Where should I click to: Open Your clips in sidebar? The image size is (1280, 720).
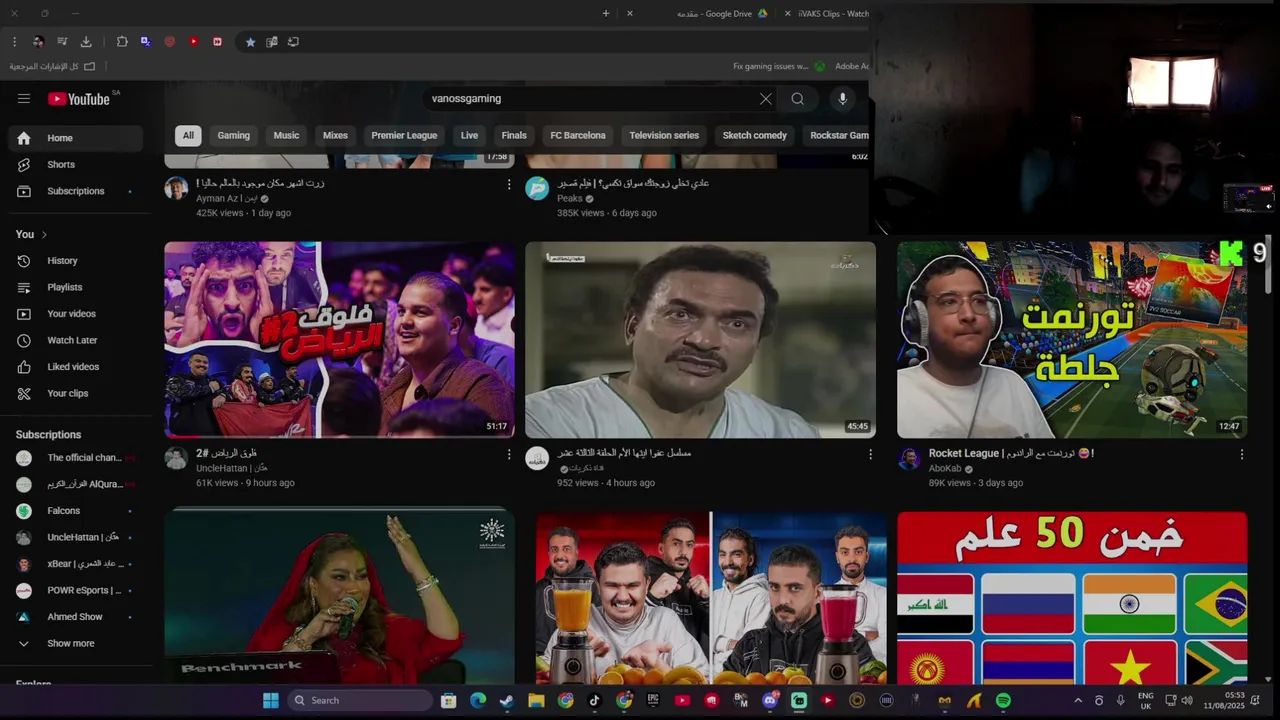tap(76, 393)
